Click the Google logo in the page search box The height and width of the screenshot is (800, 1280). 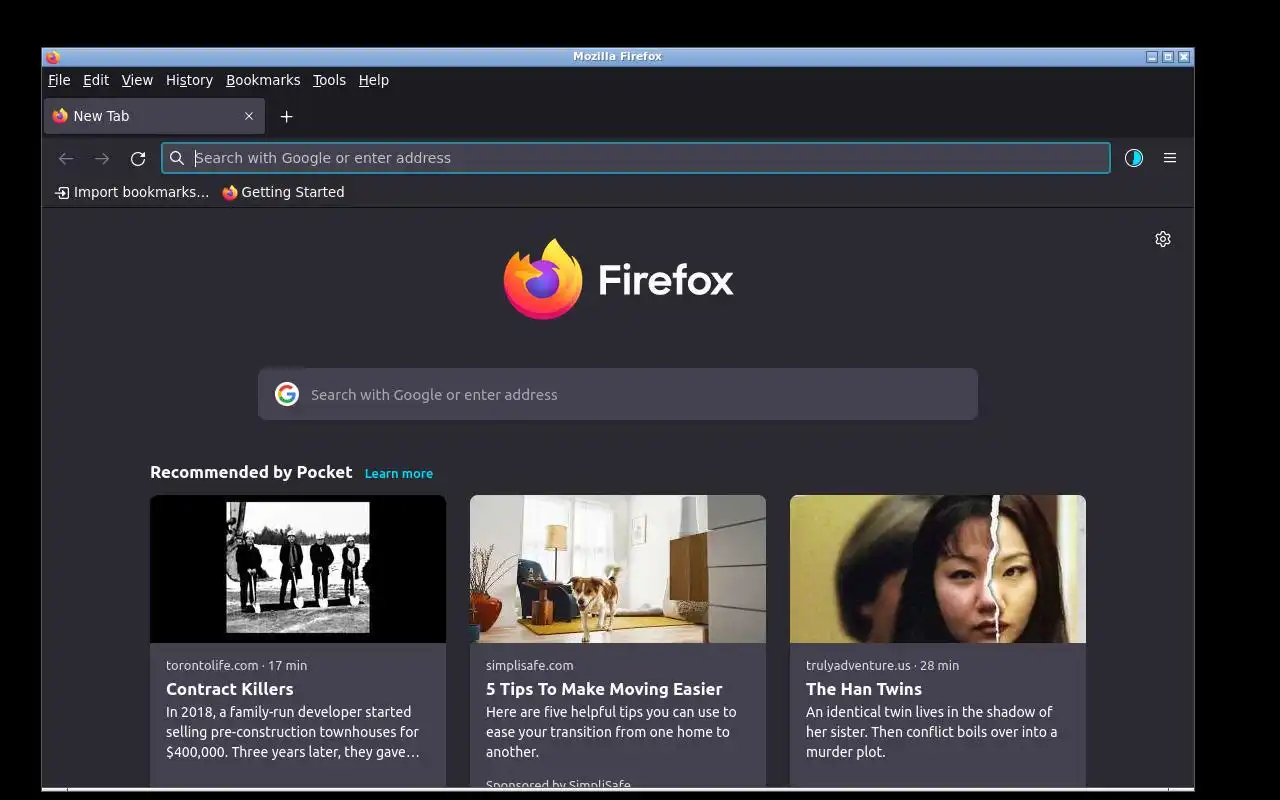pos(287,394)
